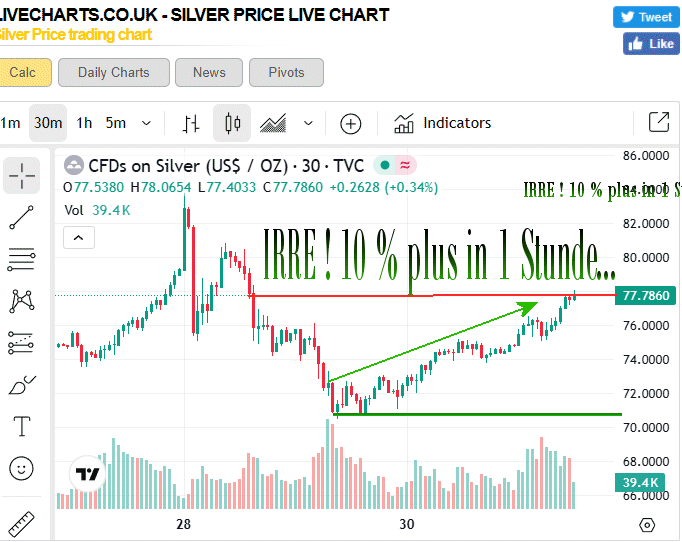Collapse the indicator legend with chevron
682x542 pixels.
click(78, 237)
